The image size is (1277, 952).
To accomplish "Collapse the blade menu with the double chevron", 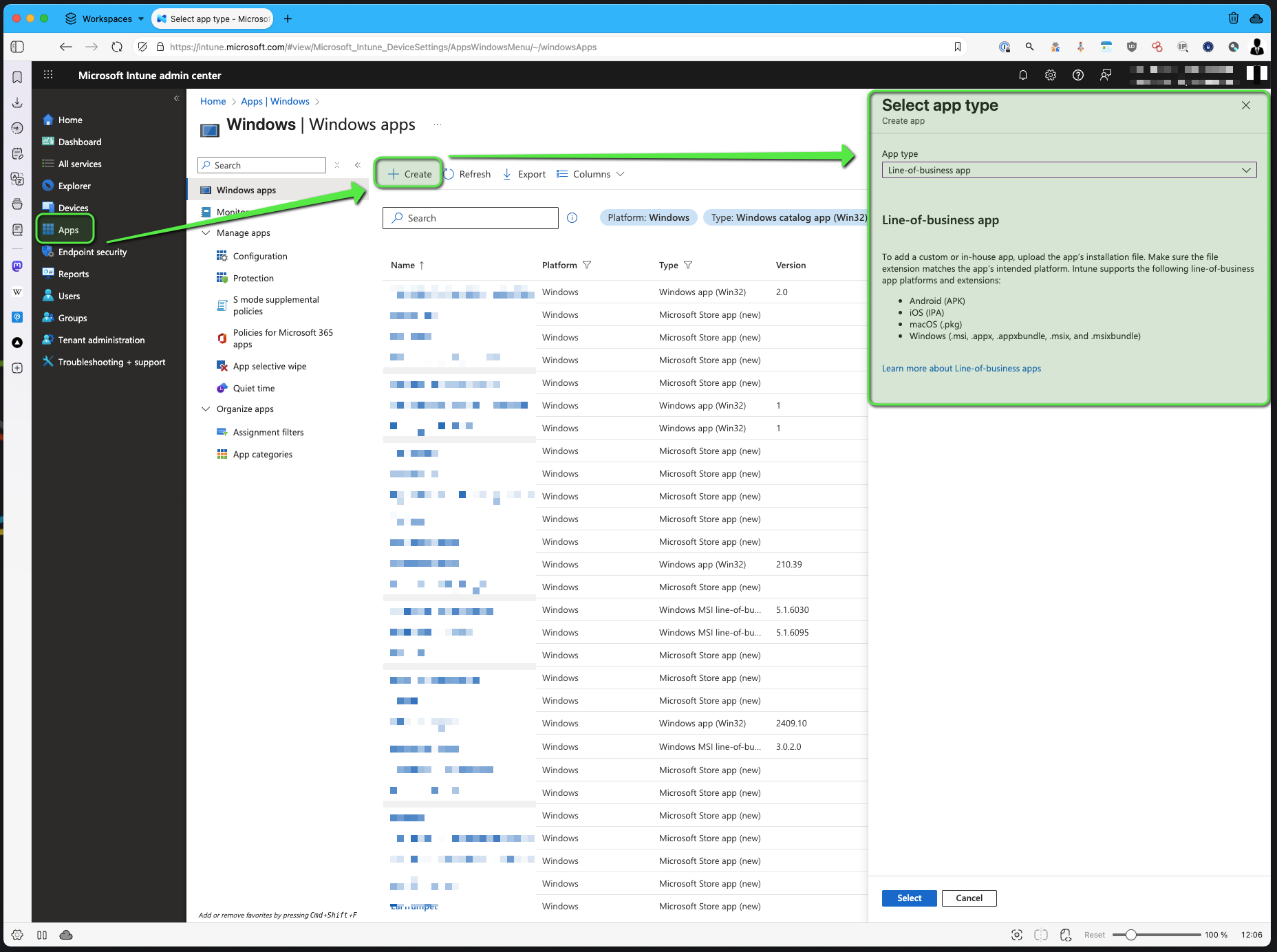I will click(357, 165).
